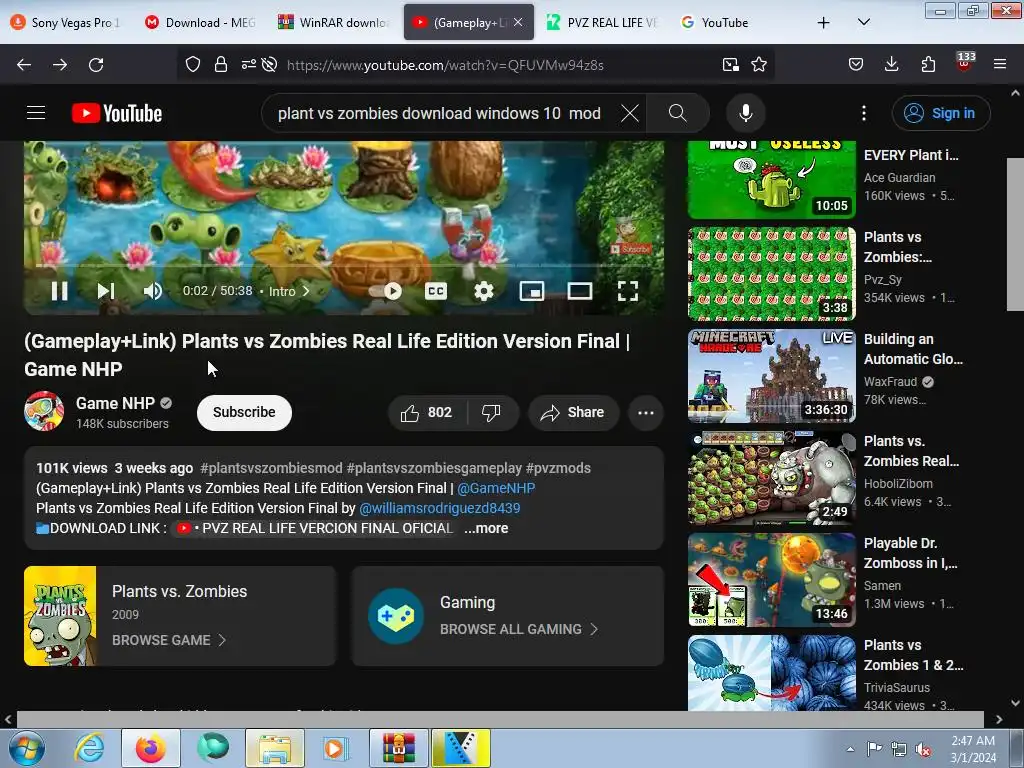This screenshot has width=1024, height=768.
Task: Reload the current page
Action: [x=96, y=65]
